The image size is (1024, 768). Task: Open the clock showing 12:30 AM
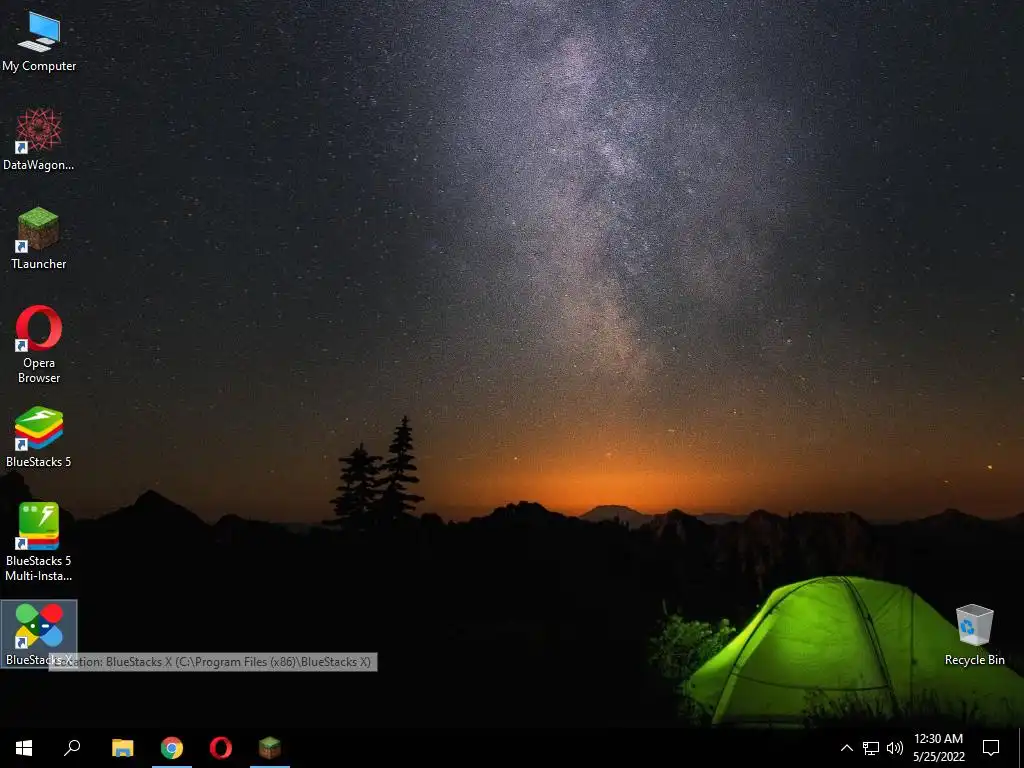pyautogui.click(x=938, y=748)
